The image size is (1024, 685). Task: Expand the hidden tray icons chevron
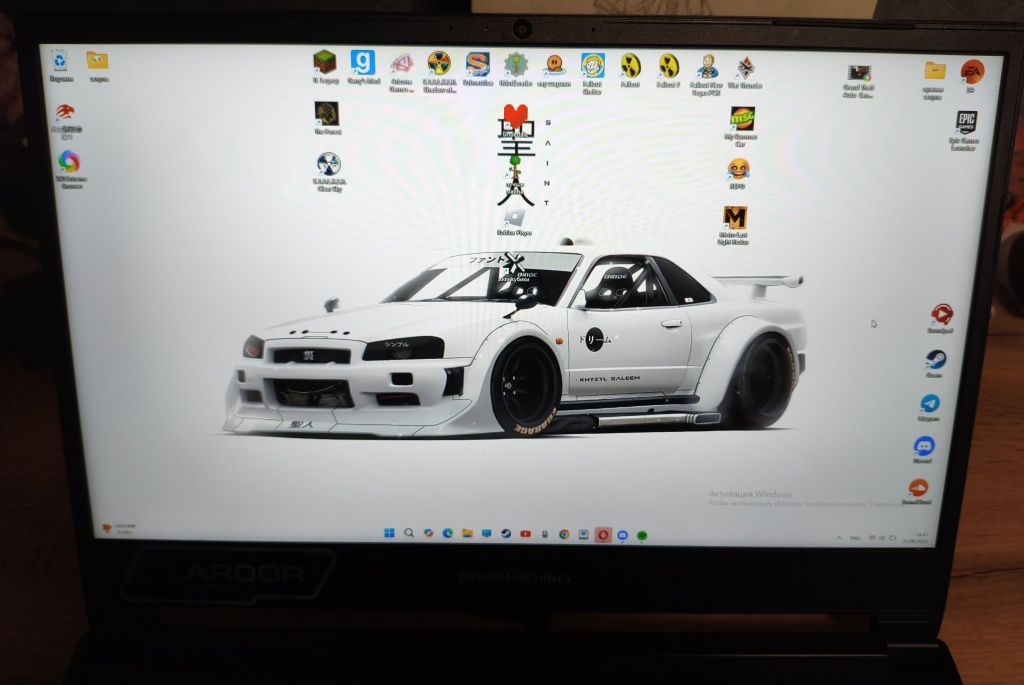839,538
